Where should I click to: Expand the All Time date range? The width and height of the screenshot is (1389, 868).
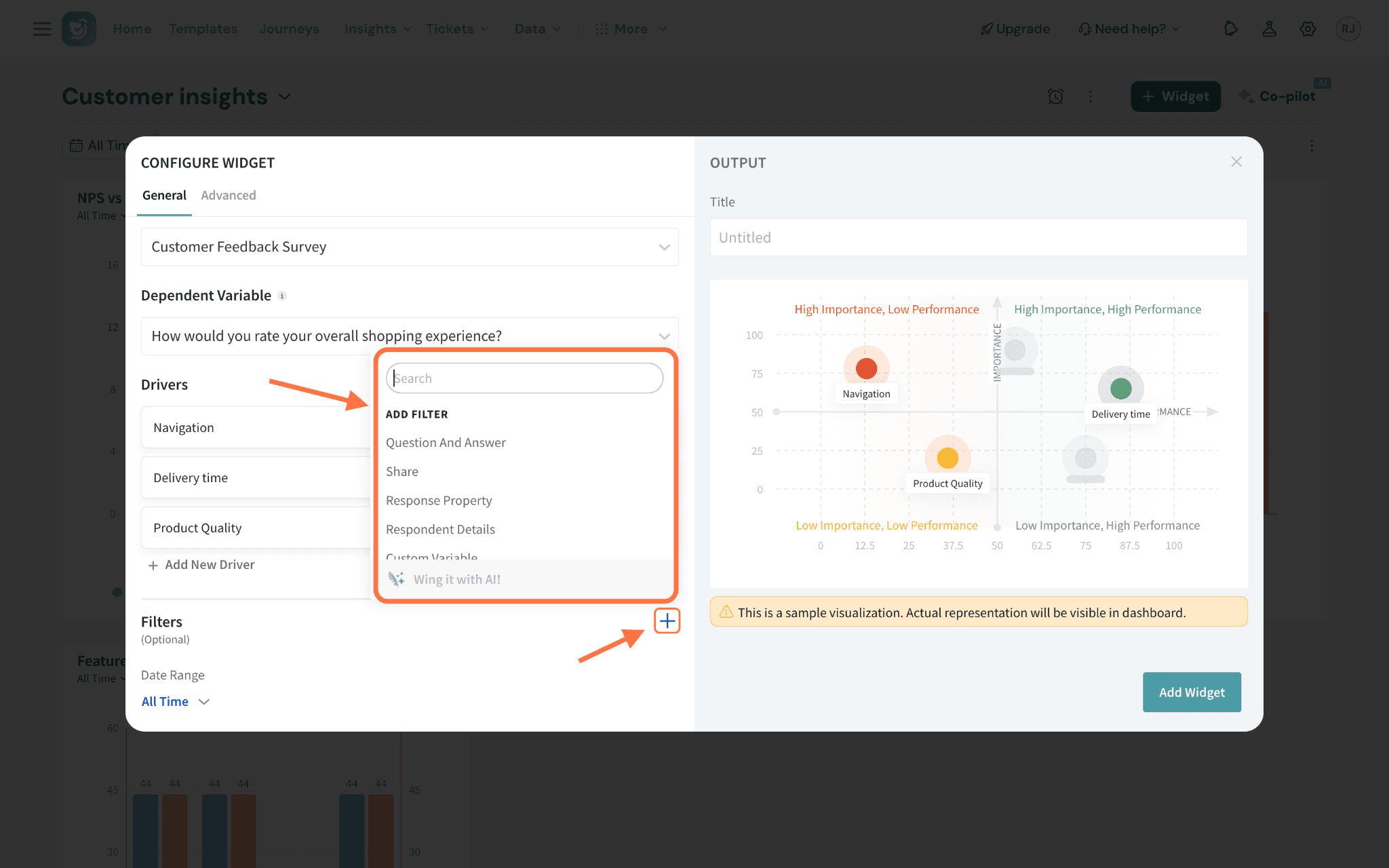coord(176,701)
